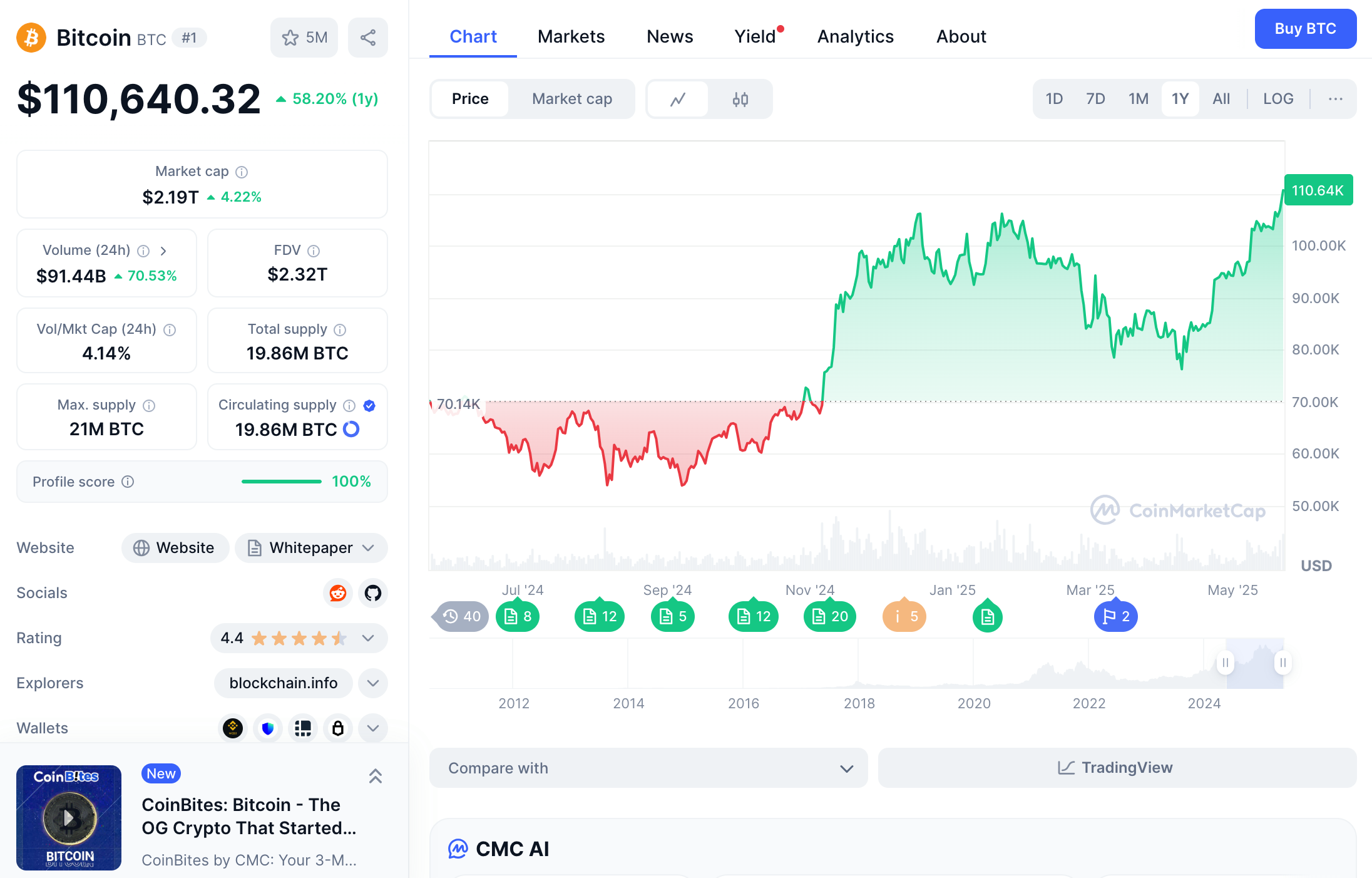Click the 20 news events marker near Nov '24

[x=829, y=616]
